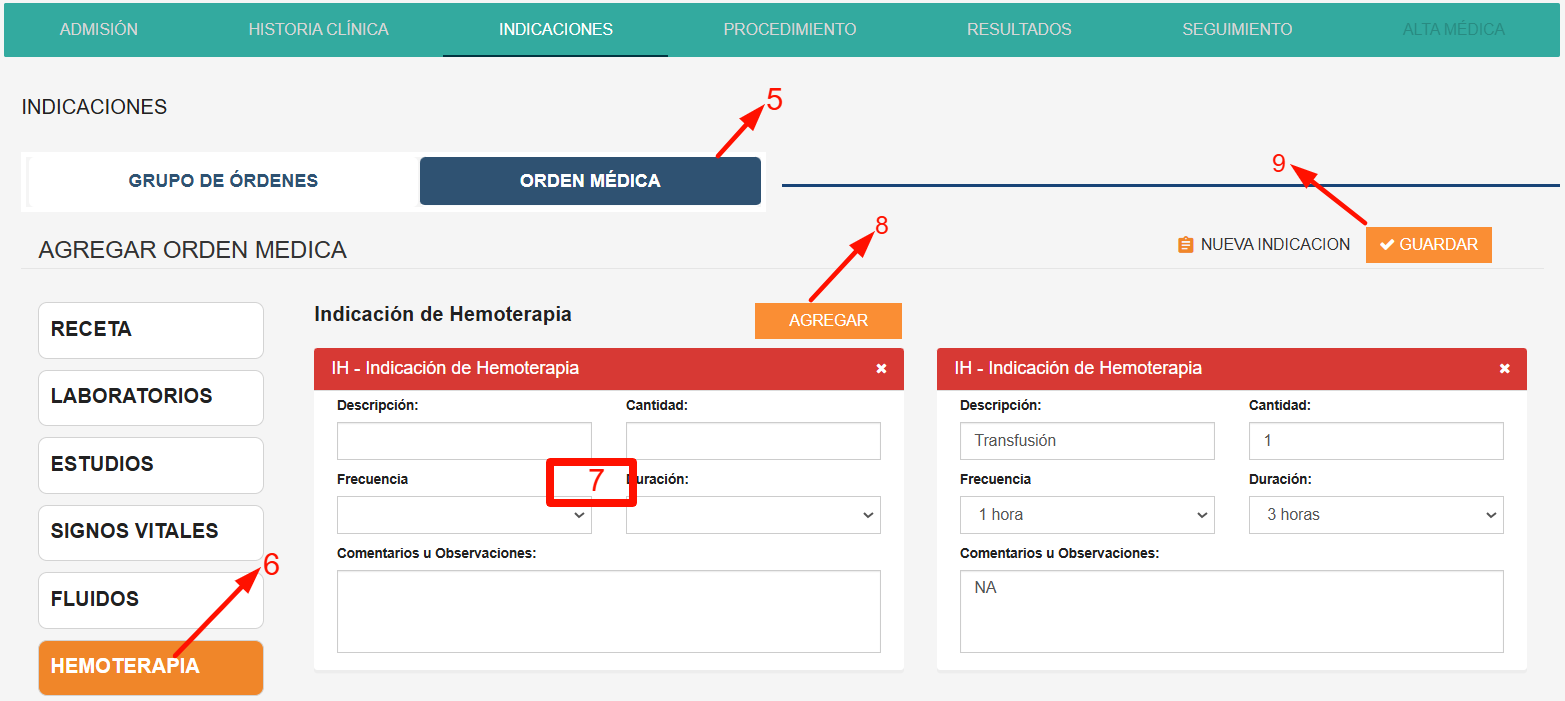Close the empty Indicación de Hemoterapia card
Image resolution: width=1565 pixels, height=701 pixels.
pyautogui.click(x=881, y=369)
